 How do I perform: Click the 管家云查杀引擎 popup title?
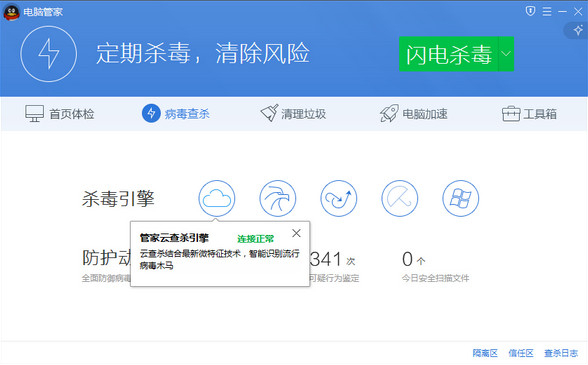point(174,238)
